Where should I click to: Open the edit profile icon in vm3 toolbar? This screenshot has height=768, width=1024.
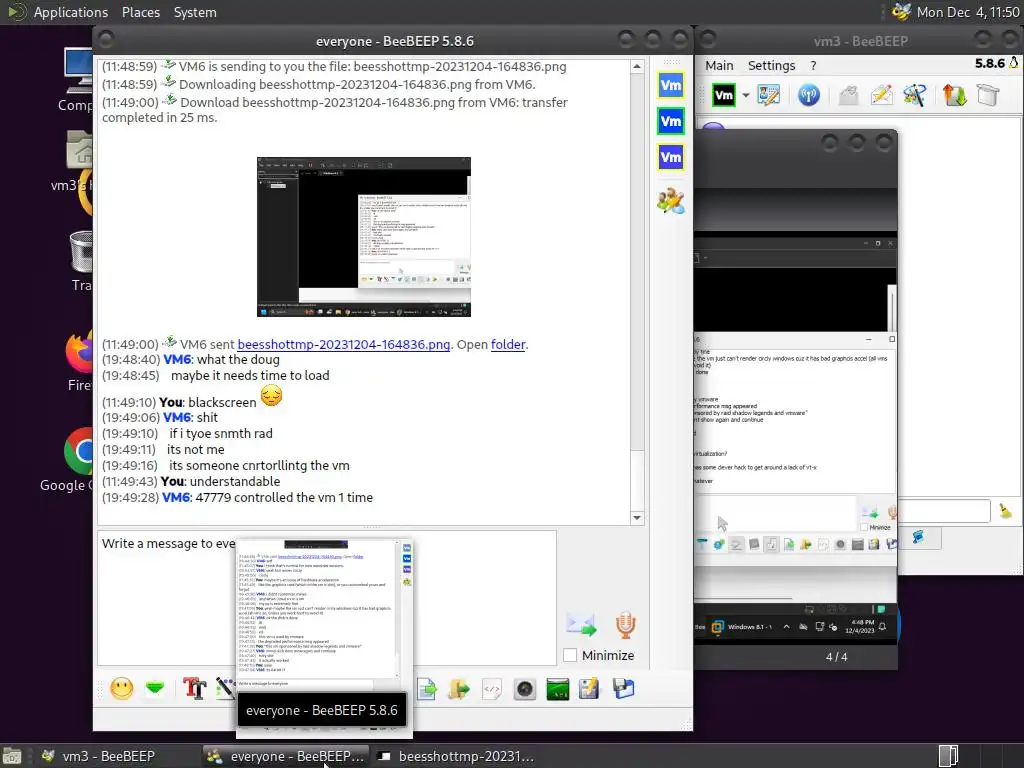coord(769,95)
